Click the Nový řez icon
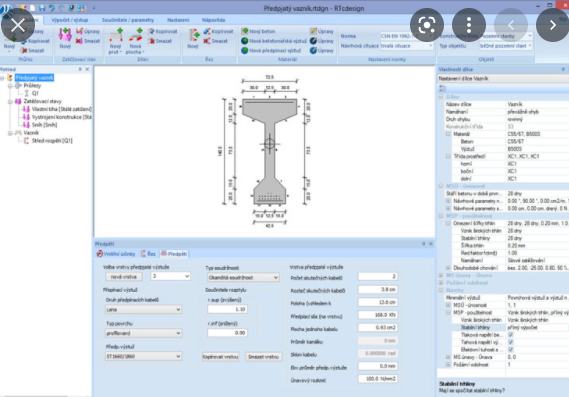Screen dimensions: 569x397 click(x=194, y=36)
